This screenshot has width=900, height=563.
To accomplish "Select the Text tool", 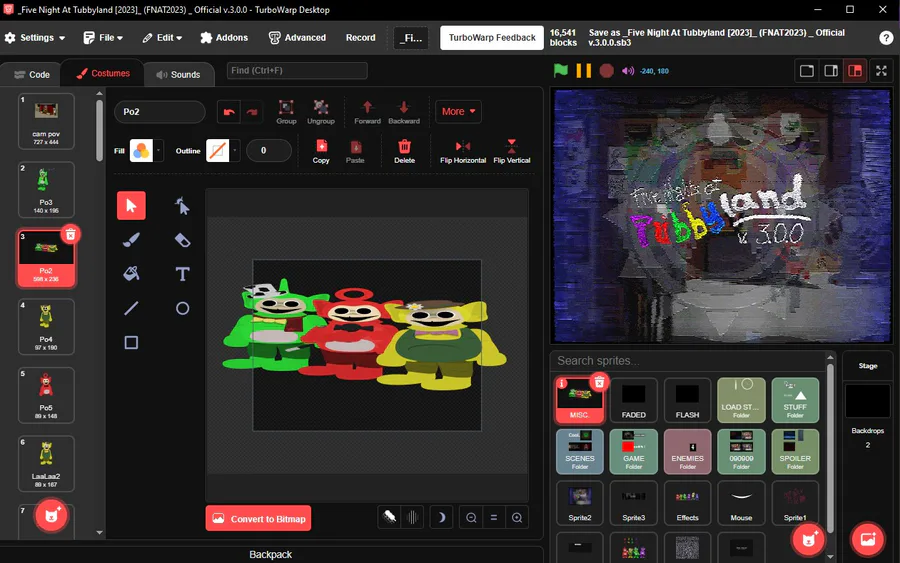I will (x=182, y=274).
